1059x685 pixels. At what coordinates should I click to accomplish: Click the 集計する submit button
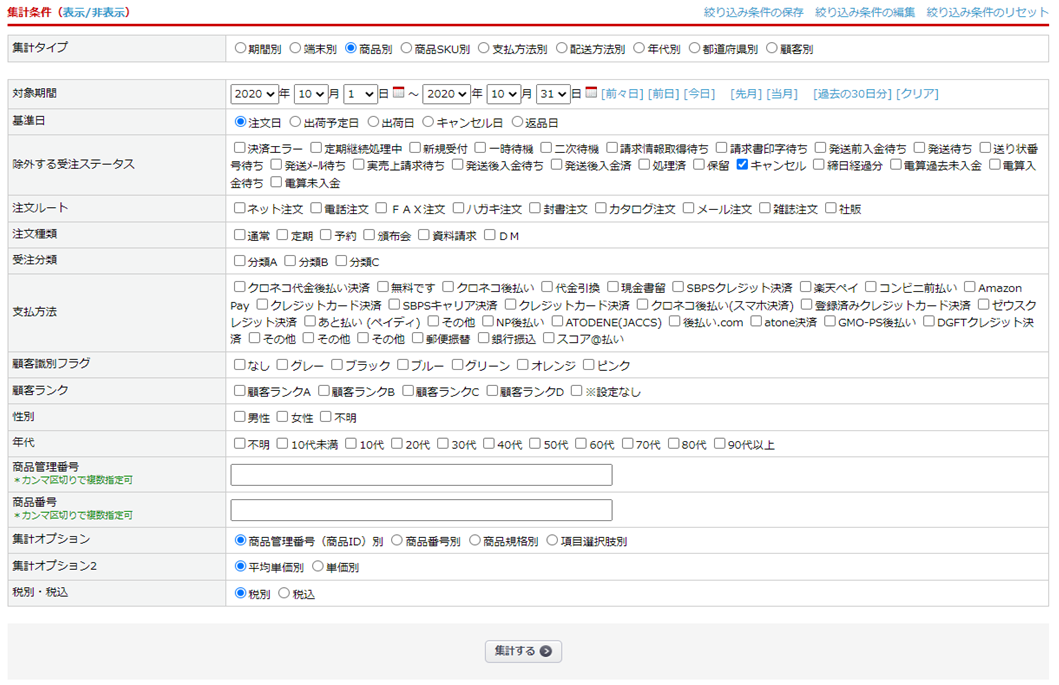(x=523, y=651)
